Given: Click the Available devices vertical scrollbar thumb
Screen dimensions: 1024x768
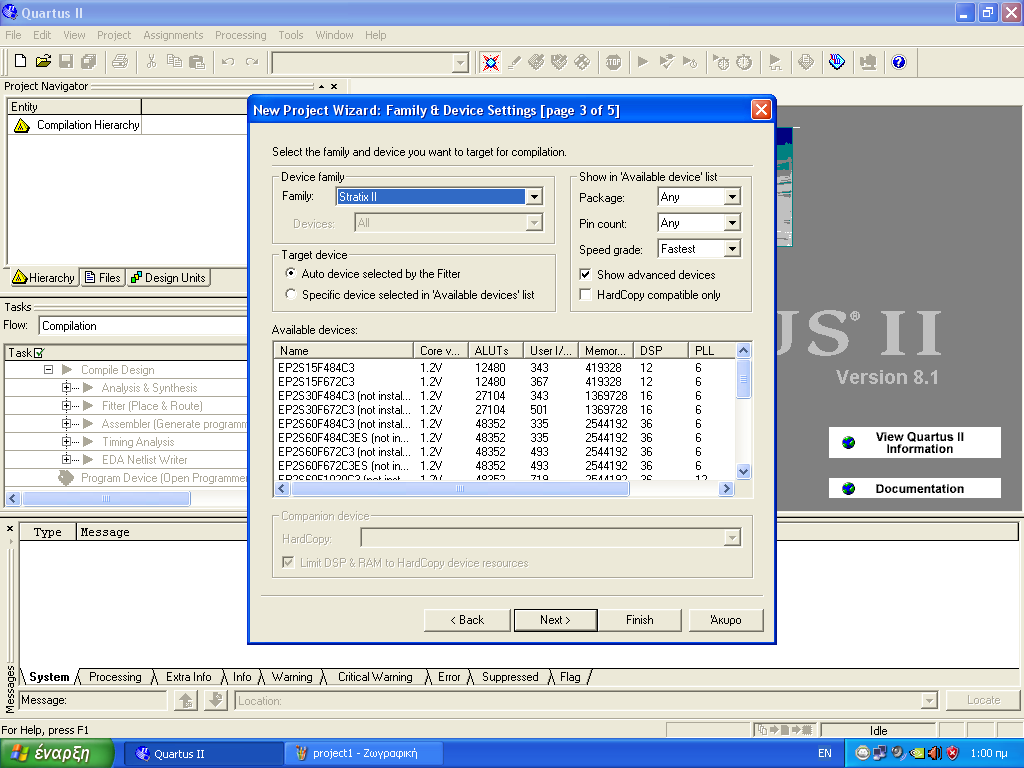Looking at the screenshot, I should [x=743, y=378].
